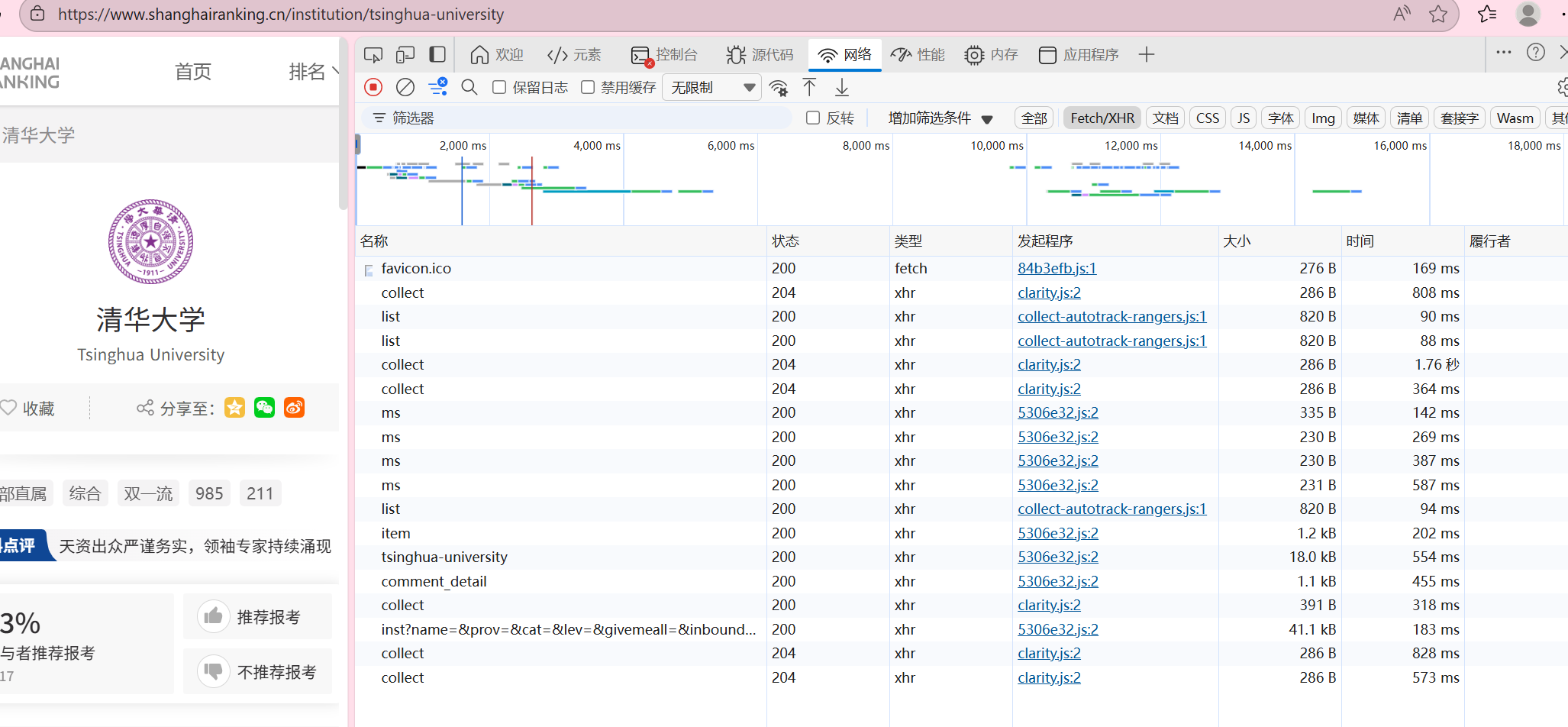Image resolution: width=1568 pixels, height=727 pixels.
Task: Click the export HAR download arrow
Action: [841, 87]
